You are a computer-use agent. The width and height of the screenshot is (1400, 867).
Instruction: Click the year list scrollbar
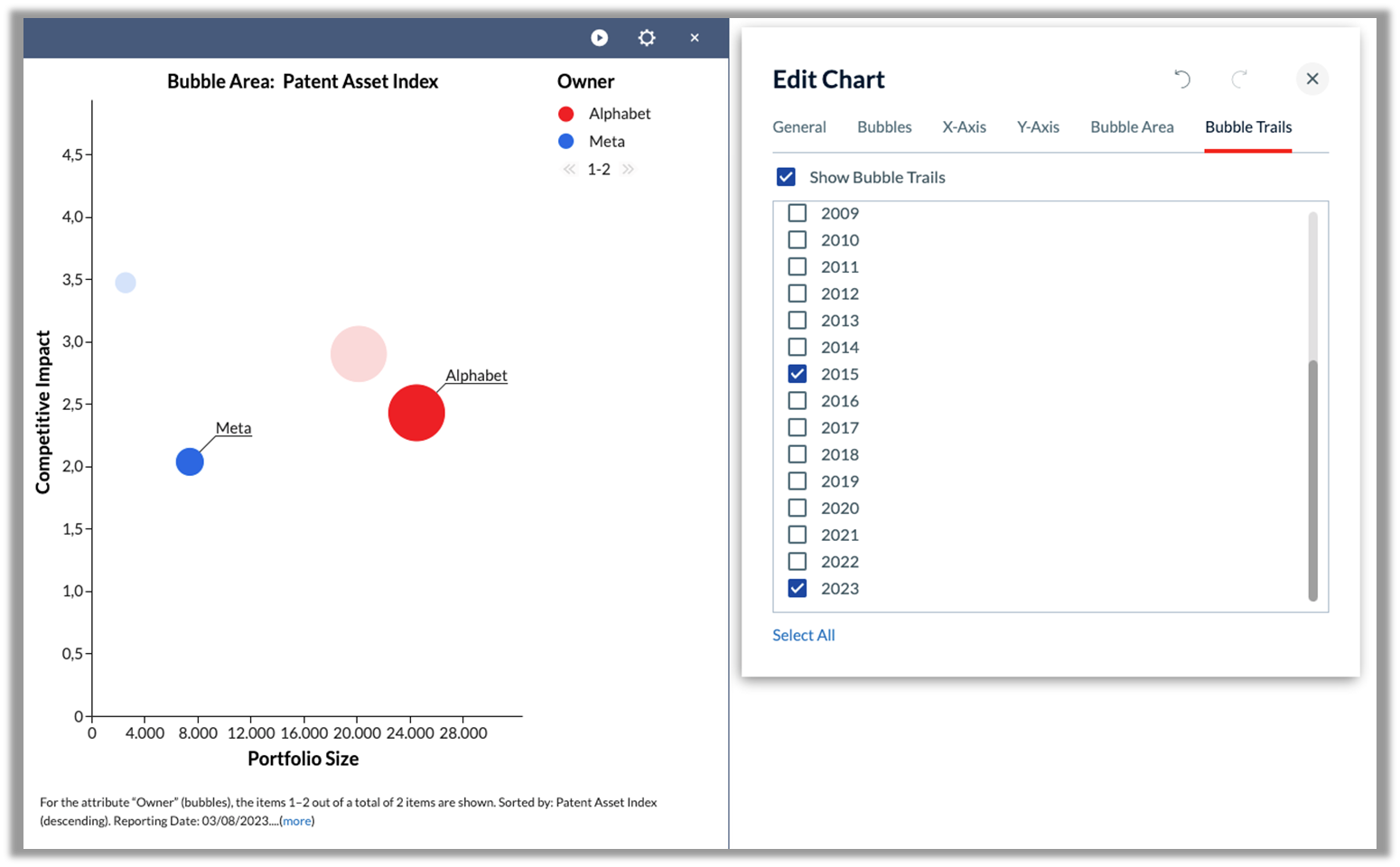pos(1312,480)
